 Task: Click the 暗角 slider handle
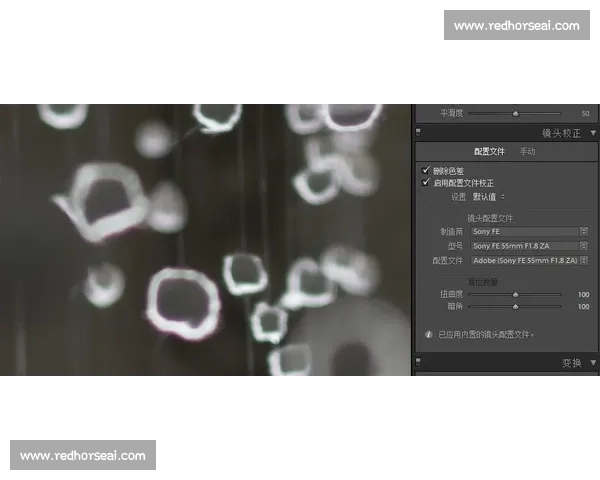515,307
